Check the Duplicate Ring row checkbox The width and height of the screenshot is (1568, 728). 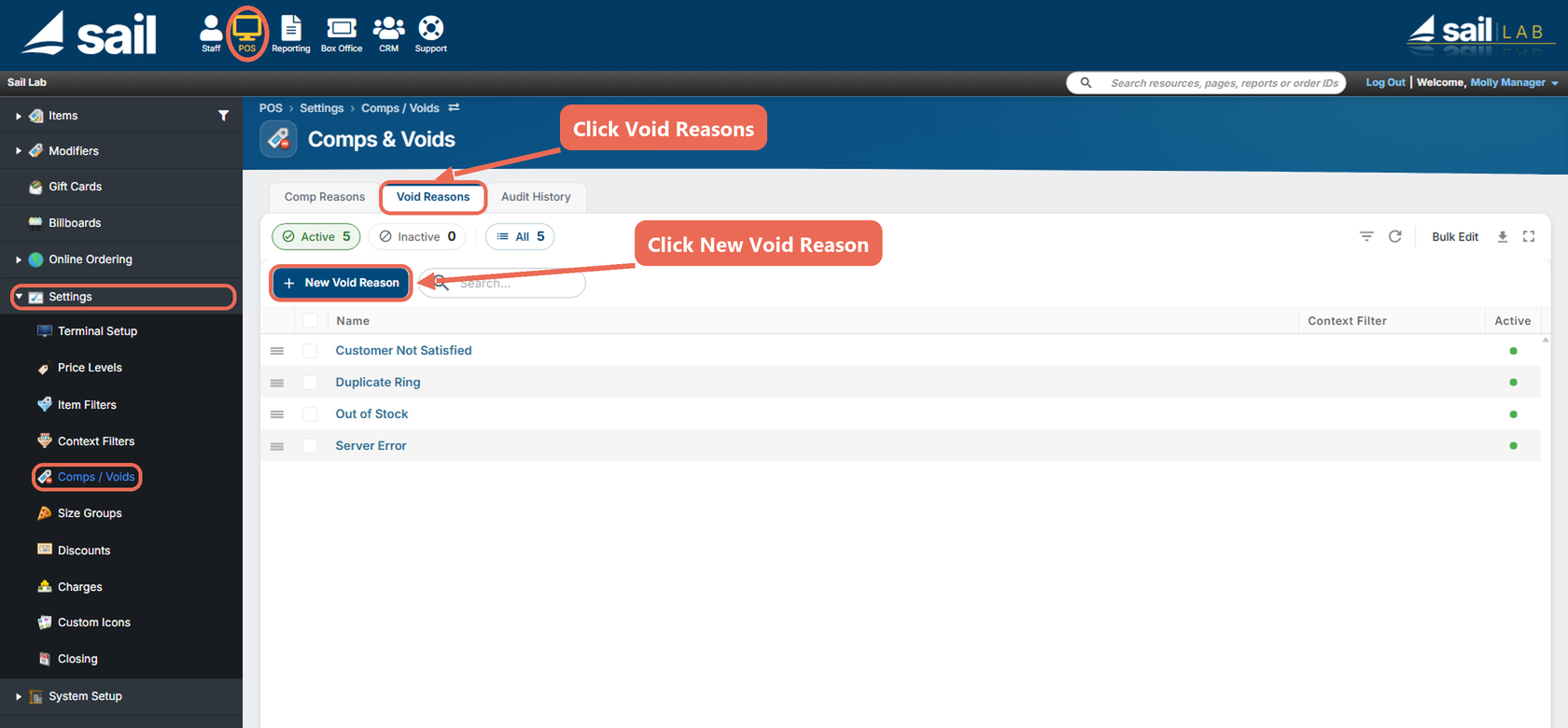click(310, 383)
